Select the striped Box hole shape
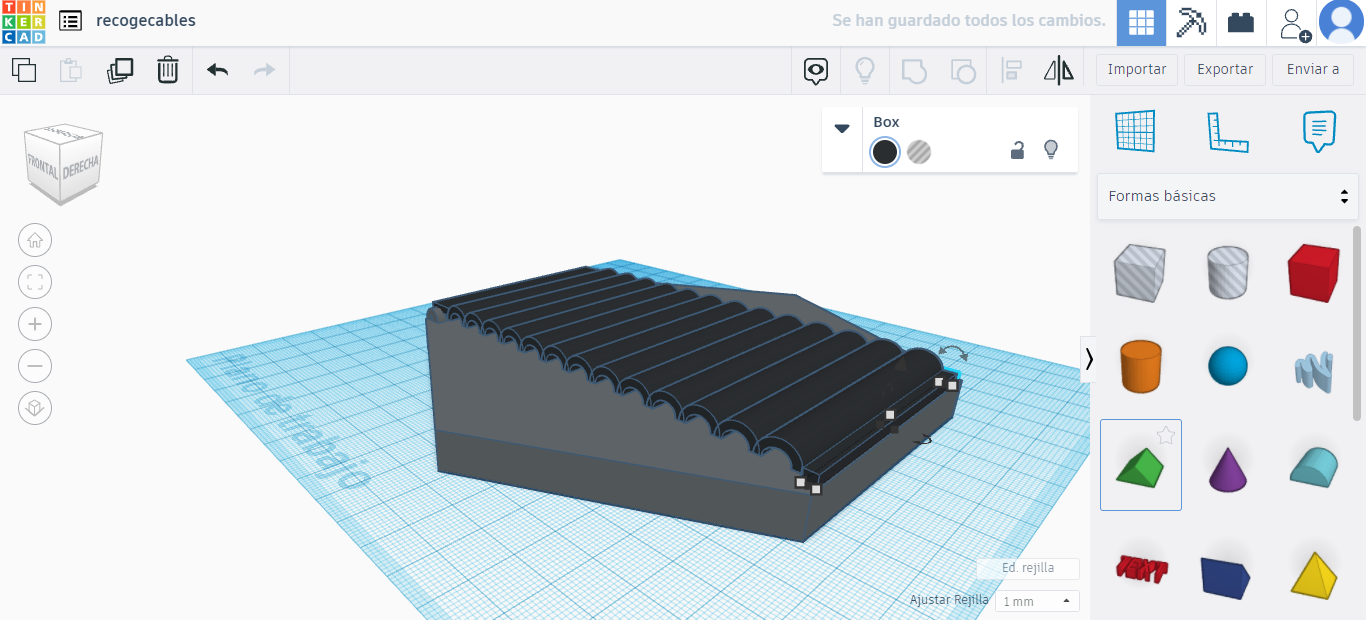Screen dimensions: 1366x620 click(x=1141, y=273)
